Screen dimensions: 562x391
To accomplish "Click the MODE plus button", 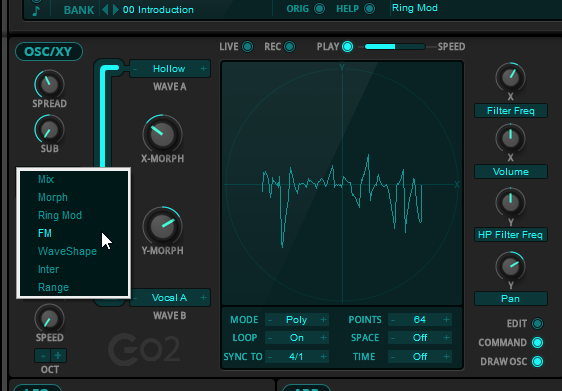I will (323, 319).
